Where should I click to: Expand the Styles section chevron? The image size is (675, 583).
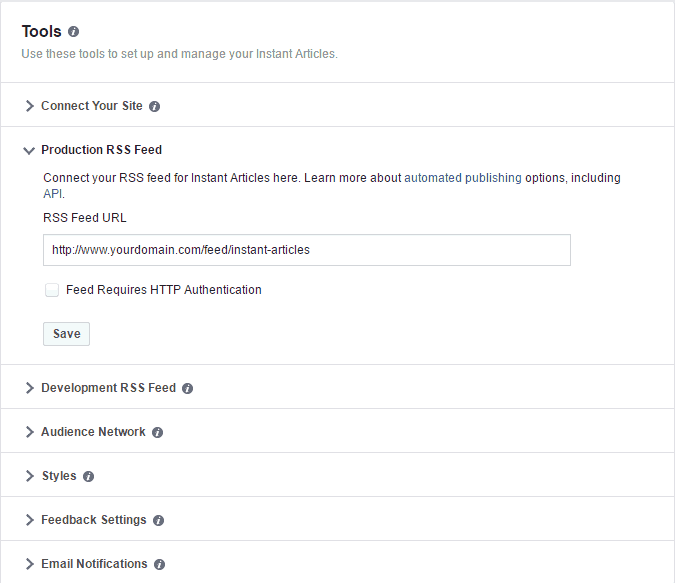pyautogui.click(x=29, y=476)
